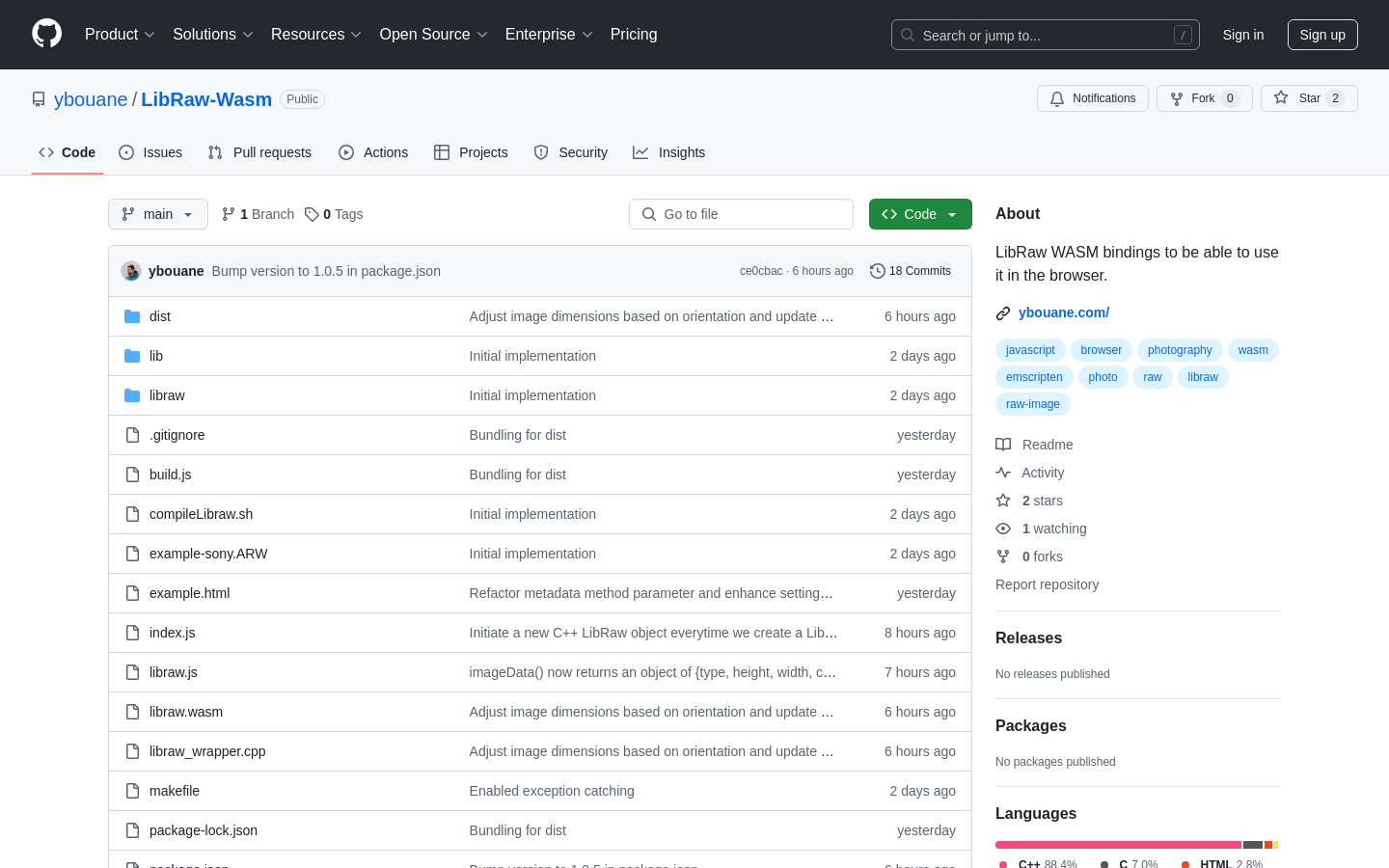1389x868 pixels.
Task: Click the javascript topic tag
Action: [1030, 350]
